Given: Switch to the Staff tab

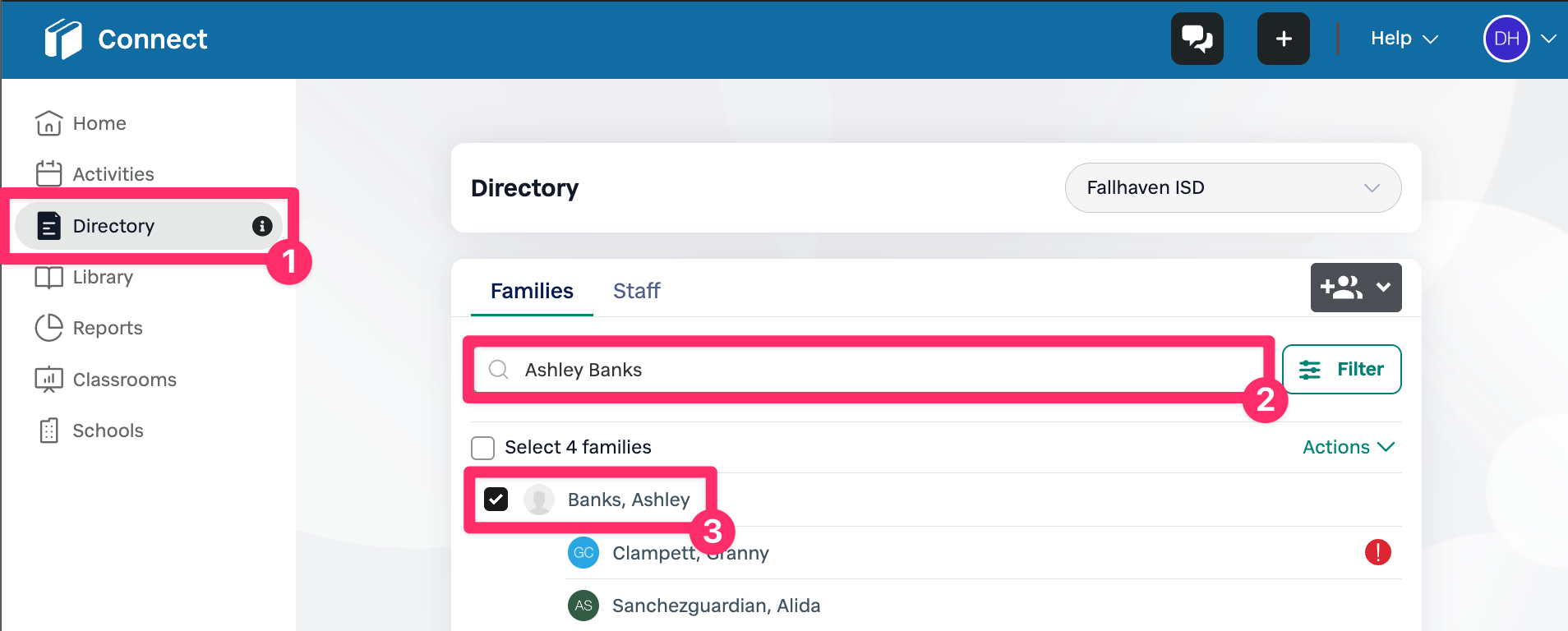Looking at the screenshot, I should click(x=636, y=291).
